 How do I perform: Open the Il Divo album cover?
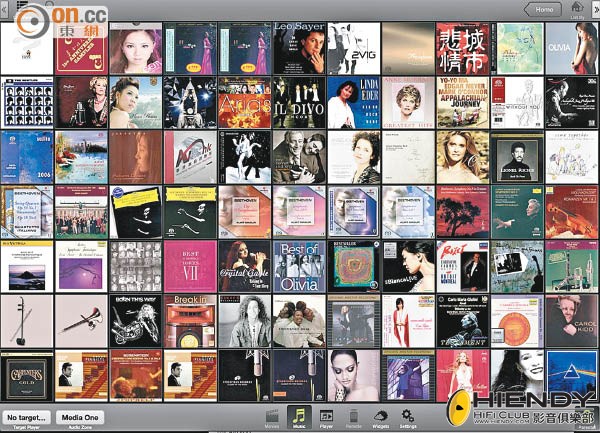pyautogui.click(x=299, y=102)
